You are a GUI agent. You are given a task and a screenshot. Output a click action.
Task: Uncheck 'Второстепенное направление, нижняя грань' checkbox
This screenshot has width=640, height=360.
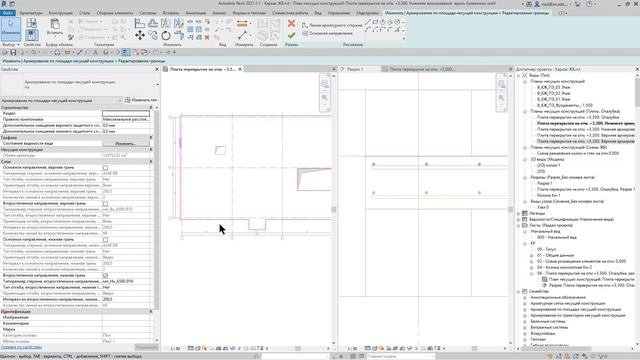pyautogui.click(x=105, y=276)
